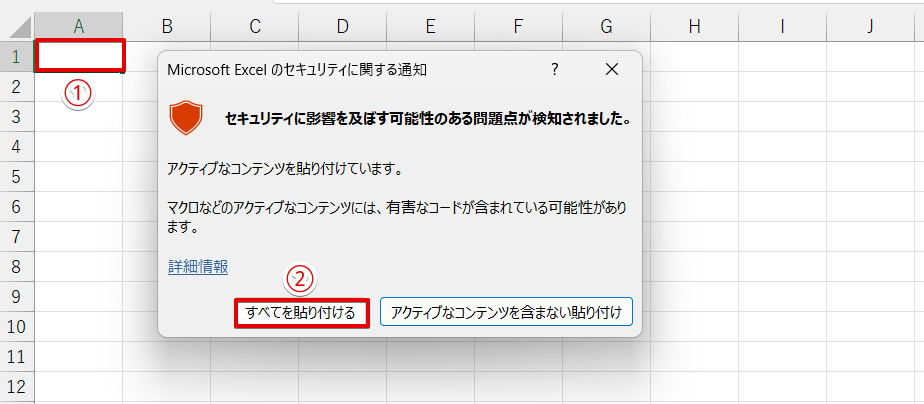Click the マクロなどのアクティブなコンテンツ warning paragraph
The width and height of the screenshot is (924, 404).
(x=397, y=217)
